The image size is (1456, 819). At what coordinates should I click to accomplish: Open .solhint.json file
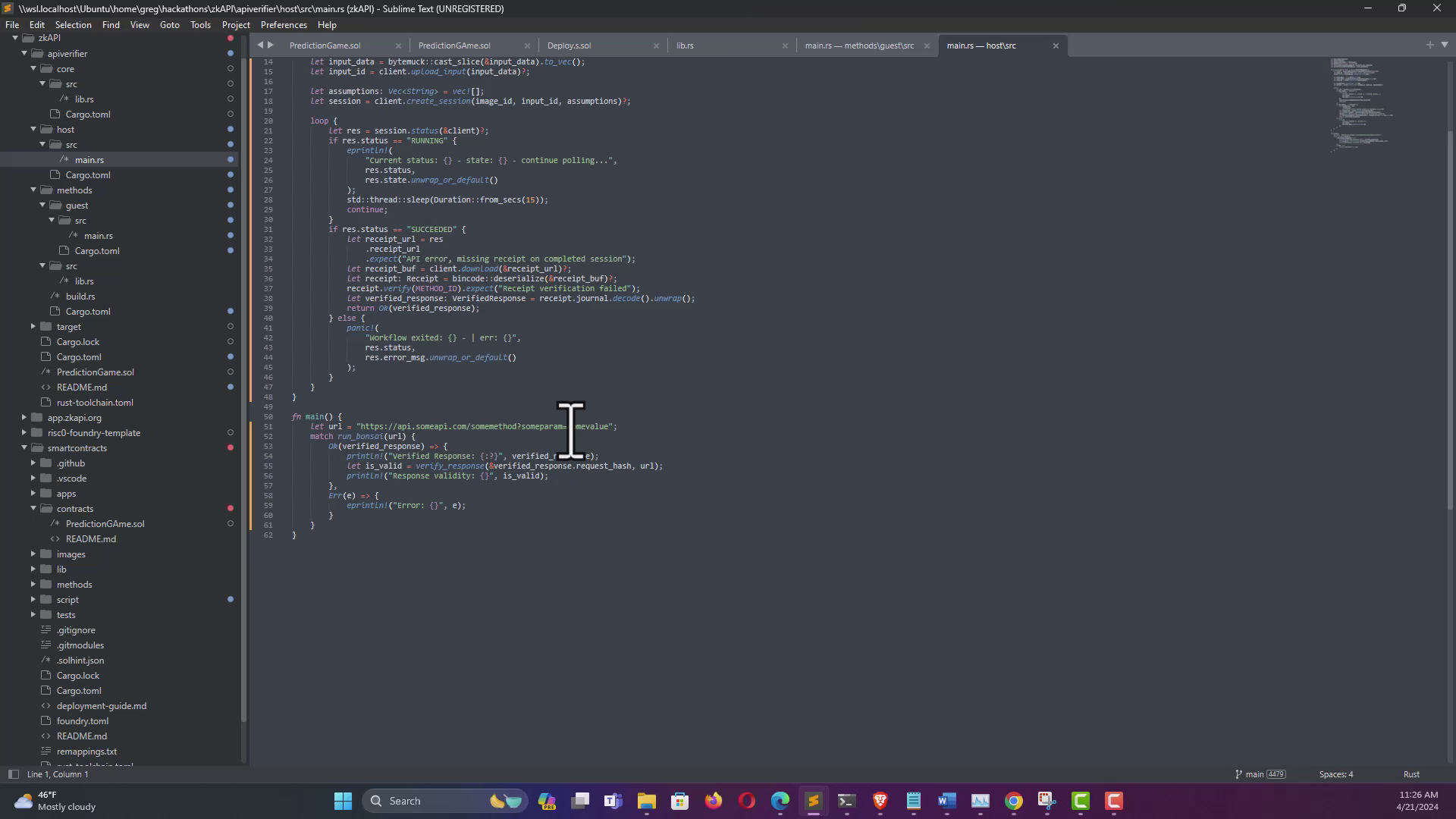click(80, 661)
